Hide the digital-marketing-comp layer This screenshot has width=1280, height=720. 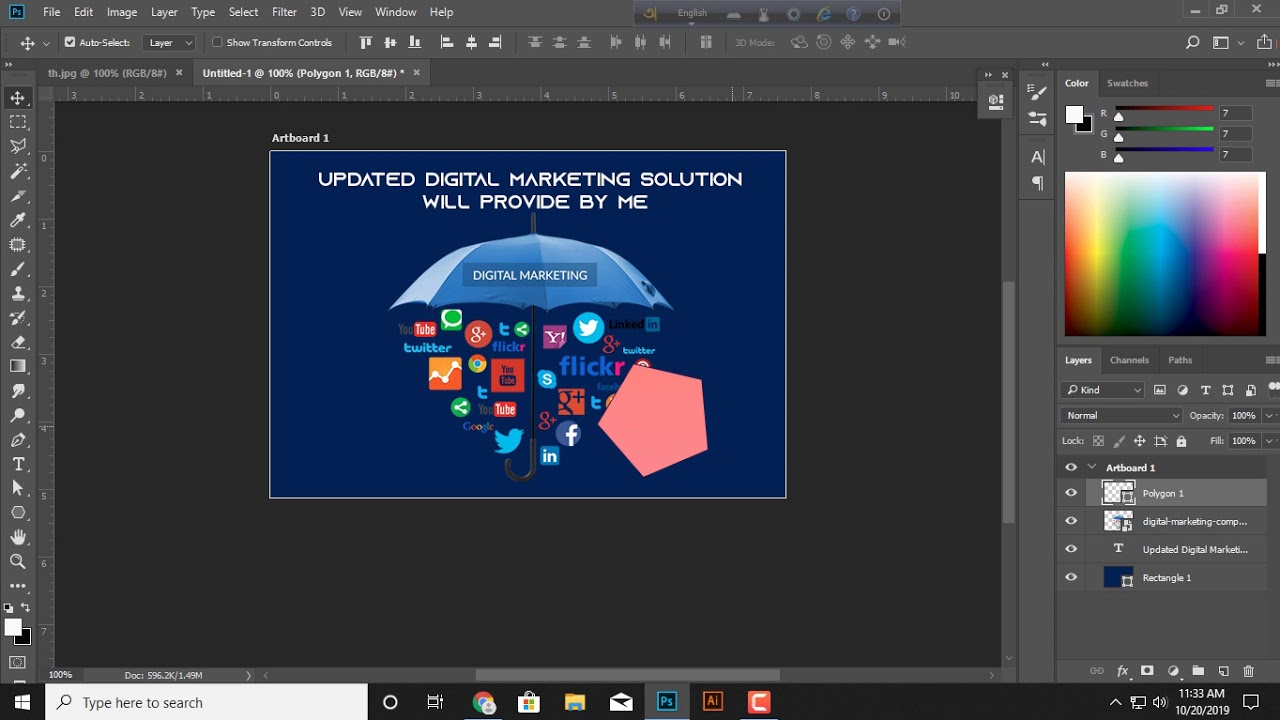tap(1071, 521)
